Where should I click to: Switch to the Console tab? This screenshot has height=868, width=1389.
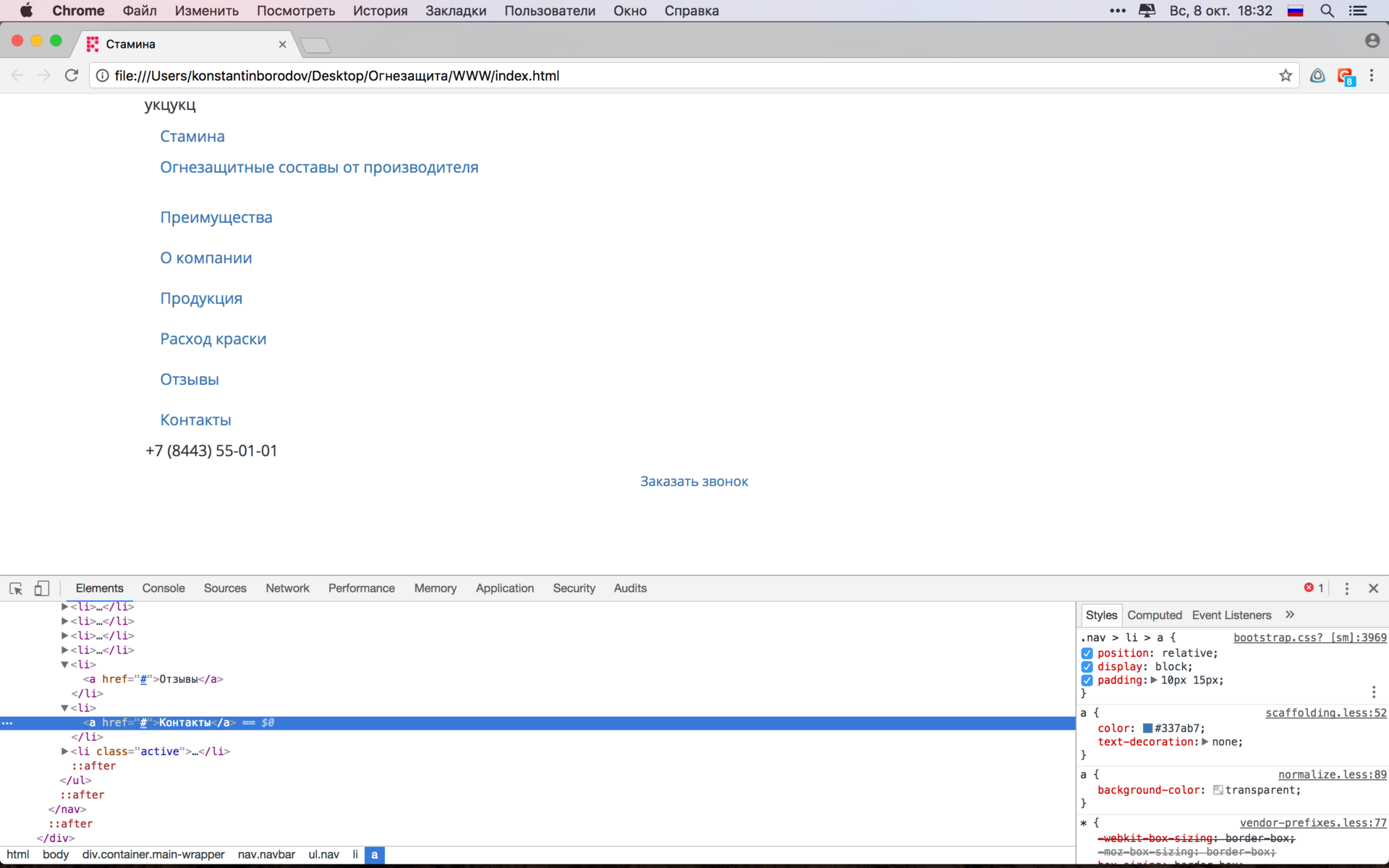[163, 588]
